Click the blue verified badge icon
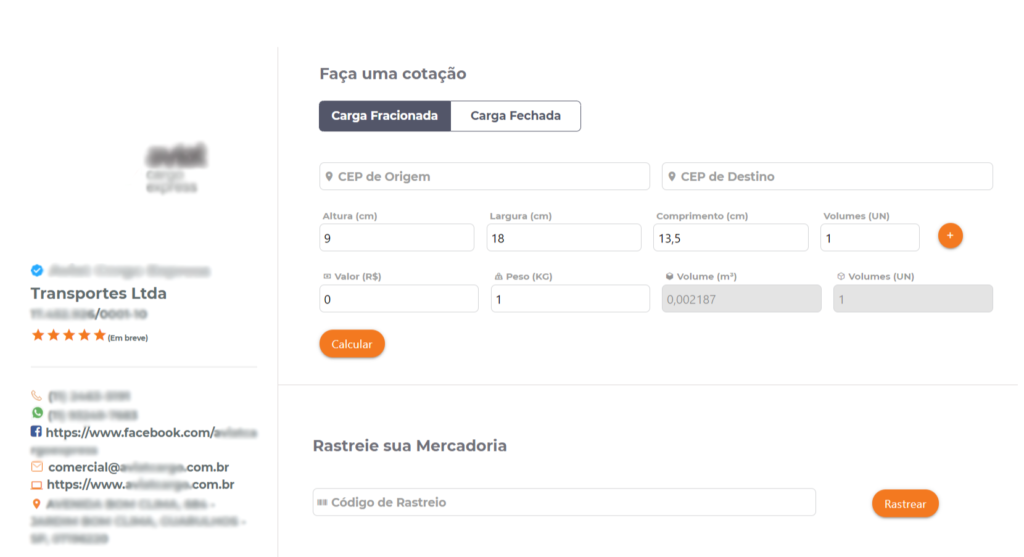The width and height of the screenshot is (1024, 557). [37, 270]
